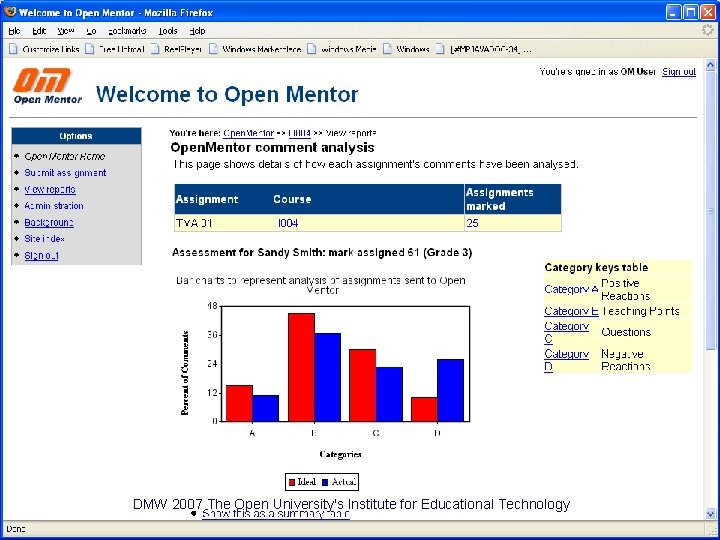Open the Customize Links bookmark
This screenshot has height=540, width=720.
44,49
